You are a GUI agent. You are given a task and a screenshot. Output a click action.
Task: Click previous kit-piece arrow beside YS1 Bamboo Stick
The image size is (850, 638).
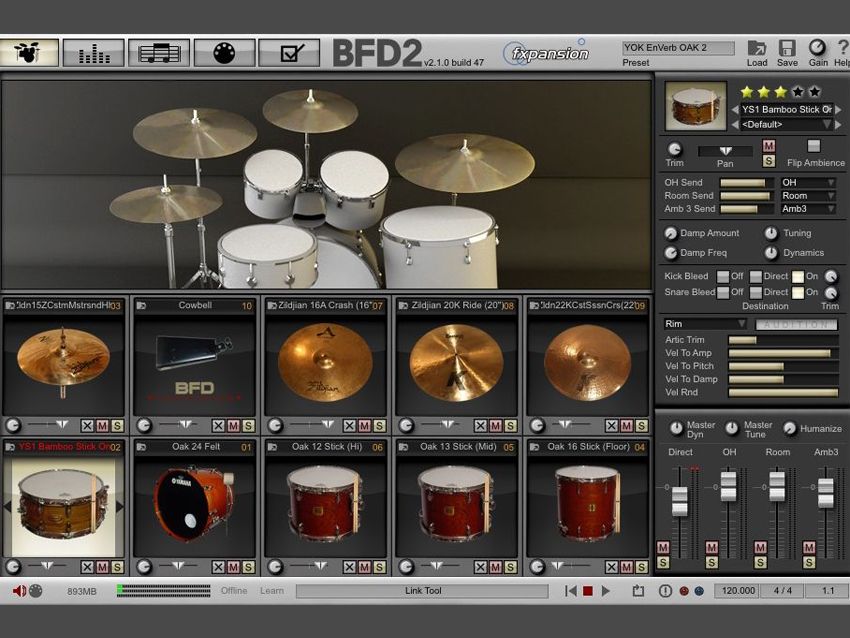tap(735, 109)
